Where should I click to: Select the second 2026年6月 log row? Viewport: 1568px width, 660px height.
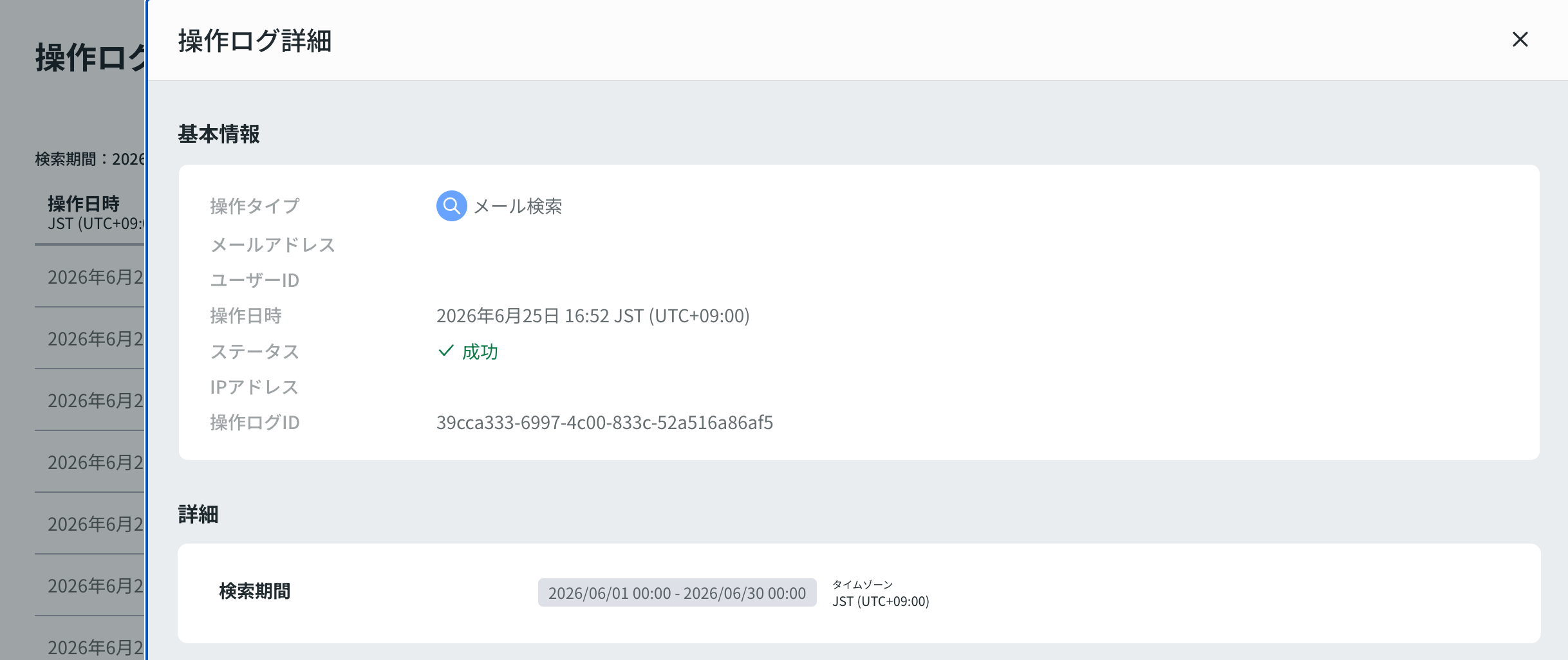click(89, 338)
